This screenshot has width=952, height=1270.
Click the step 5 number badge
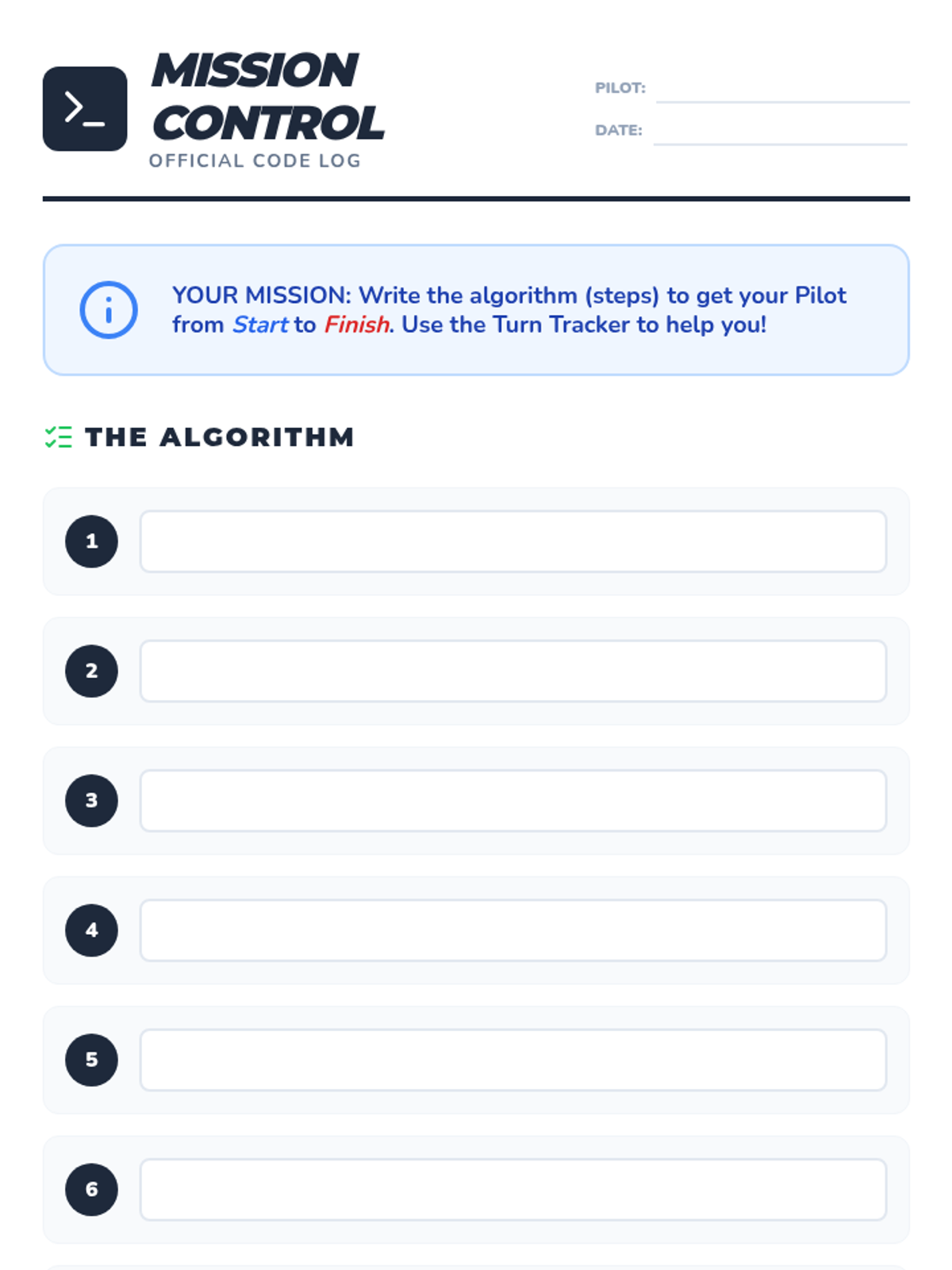92,1060
